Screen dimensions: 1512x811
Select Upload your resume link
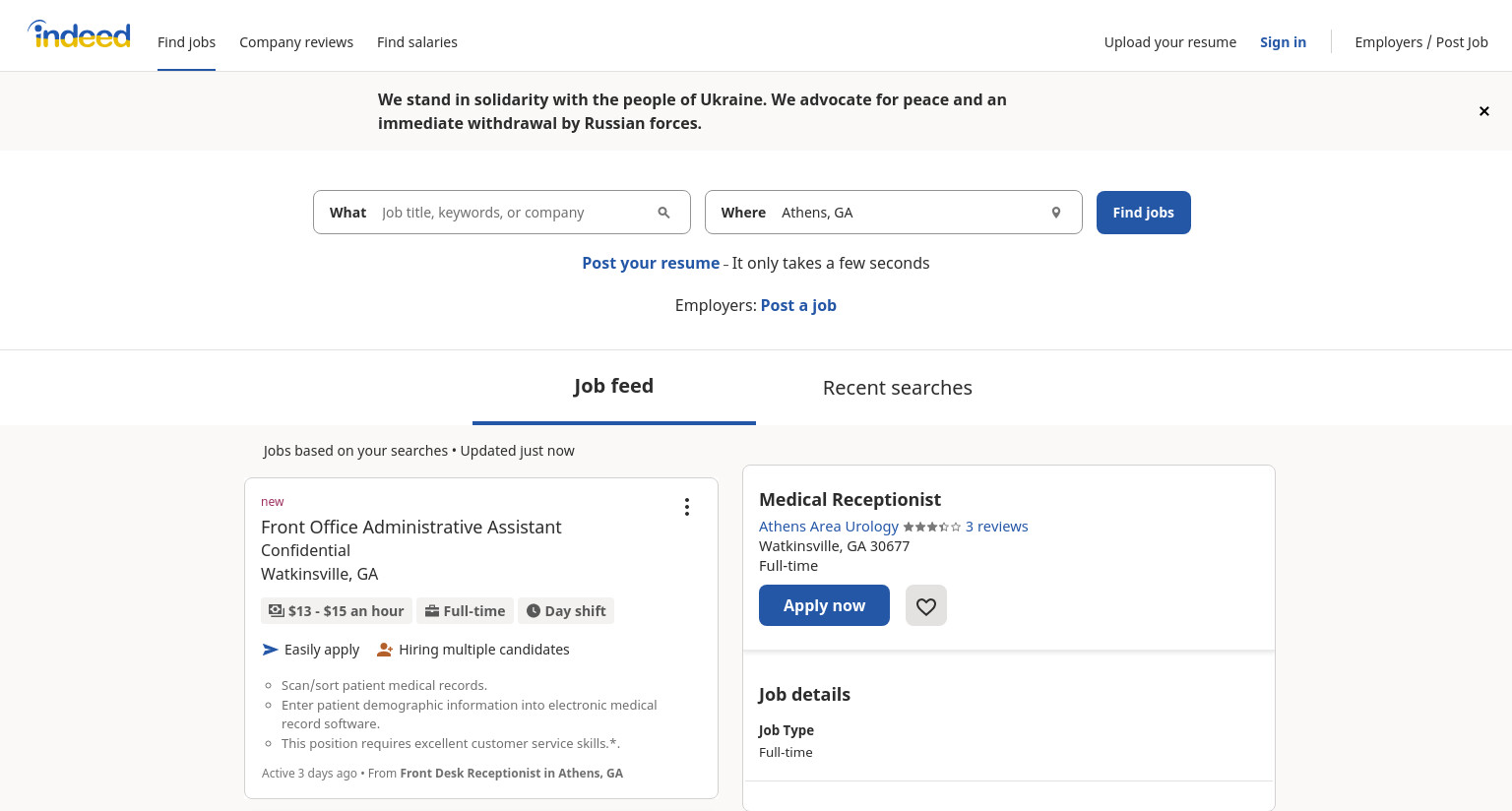pyautogui.click(x=1169, y=42)
